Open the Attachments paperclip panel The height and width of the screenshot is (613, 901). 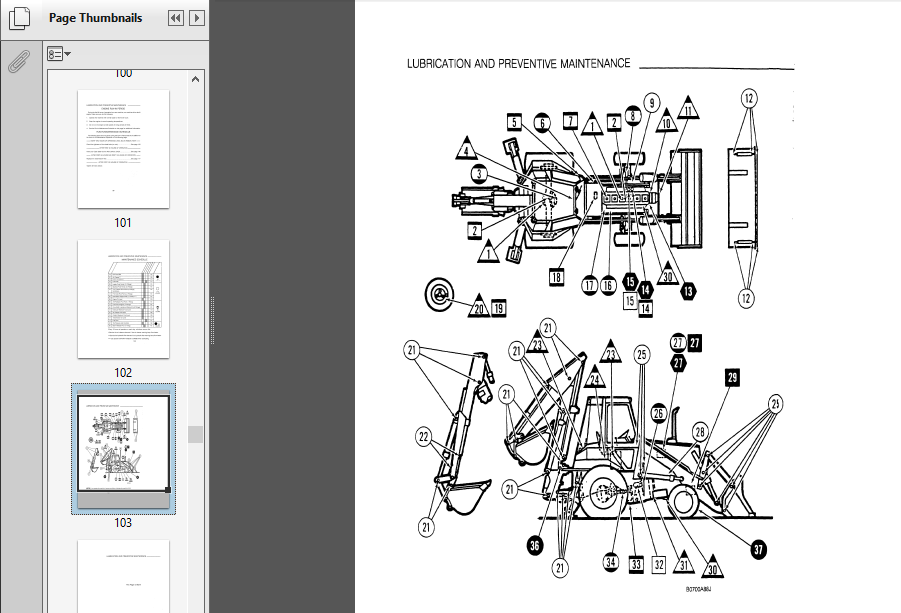pyautogui.click(x=19, y=61)
